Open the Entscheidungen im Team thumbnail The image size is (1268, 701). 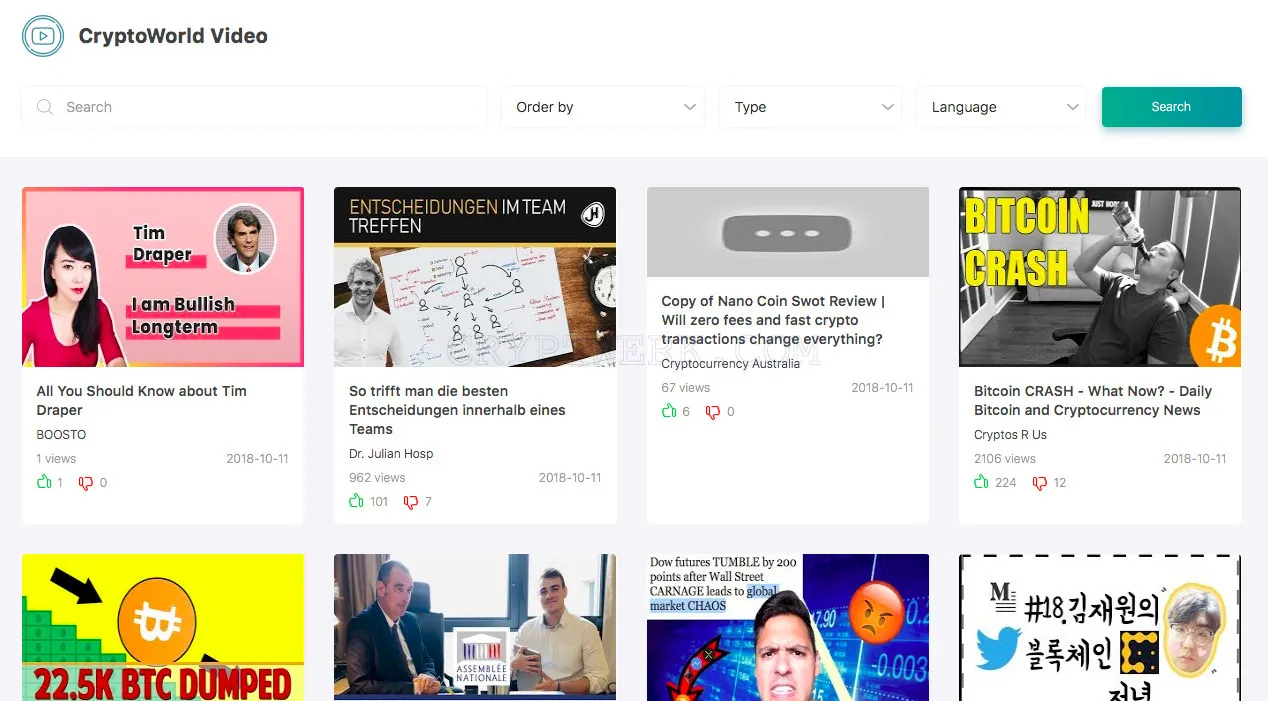pyautogui.click(x=475, y=277)
